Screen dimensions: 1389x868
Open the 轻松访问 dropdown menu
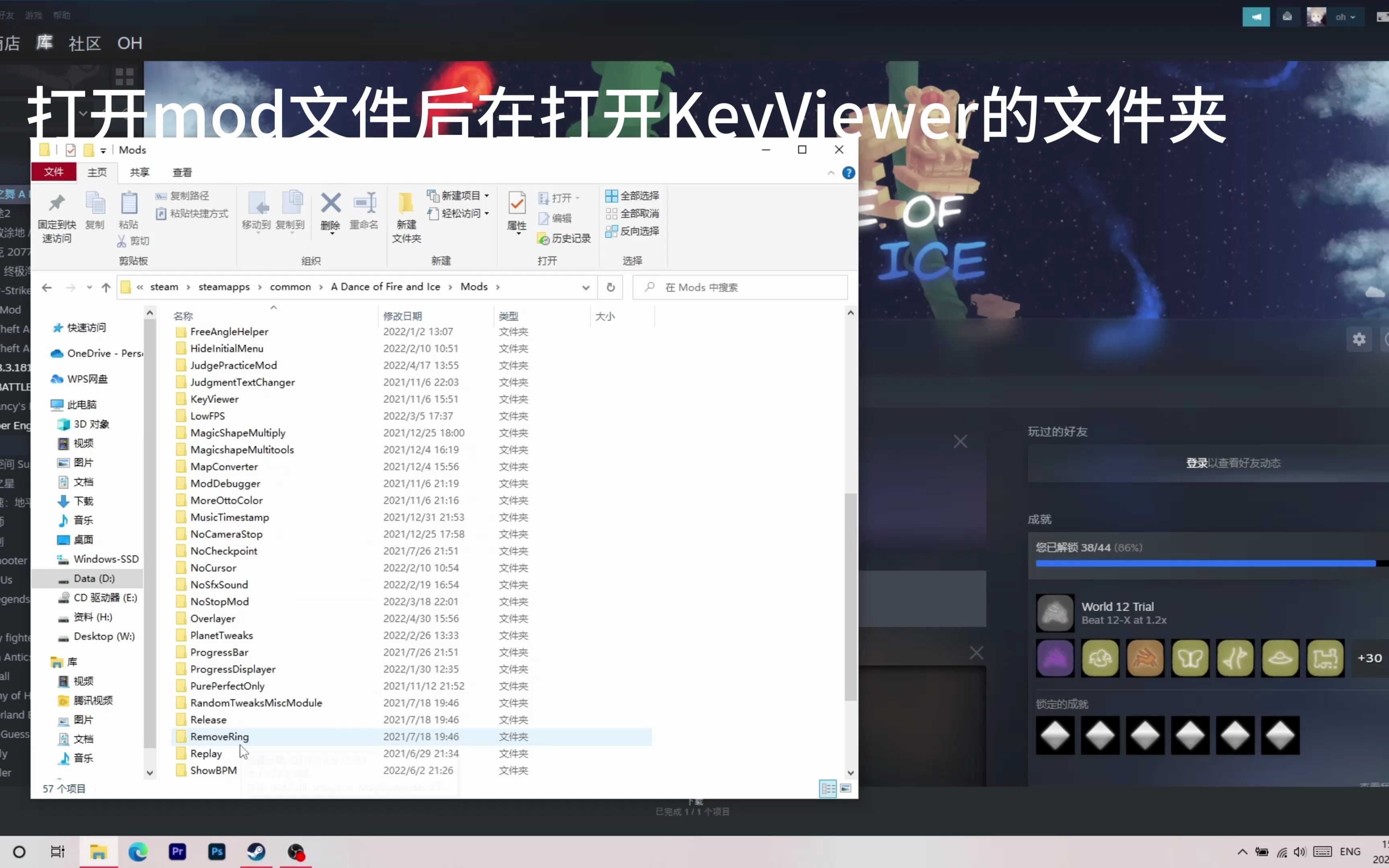click(x=487, y=213)
